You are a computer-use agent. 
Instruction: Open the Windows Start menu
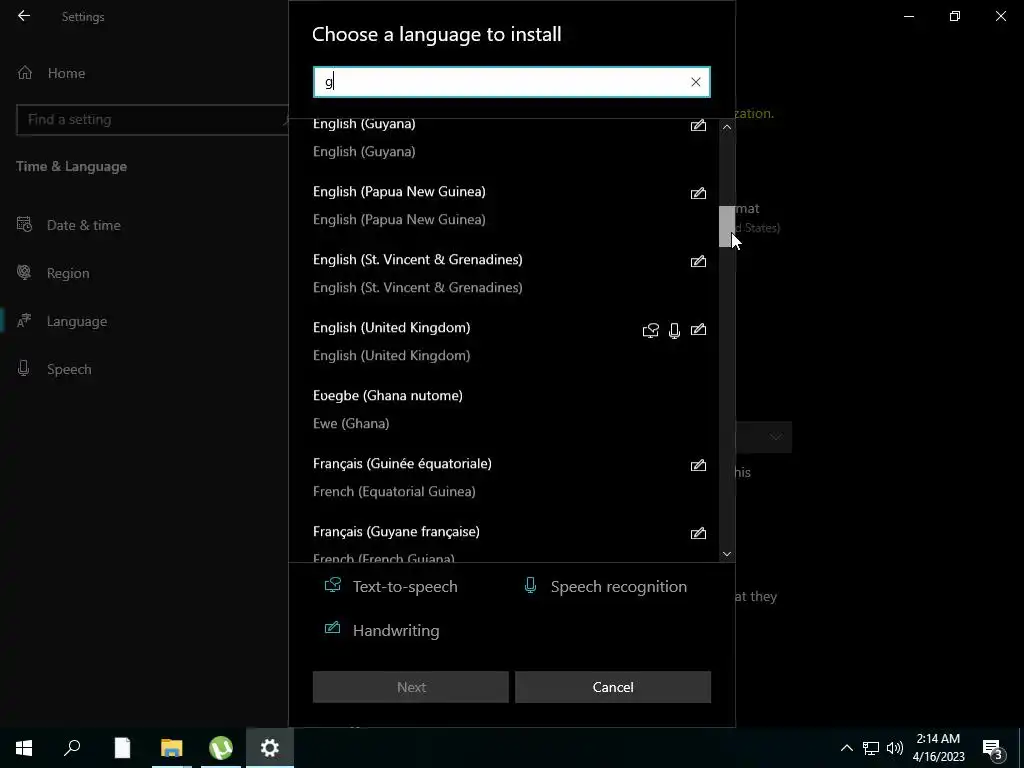pos(24,748)
